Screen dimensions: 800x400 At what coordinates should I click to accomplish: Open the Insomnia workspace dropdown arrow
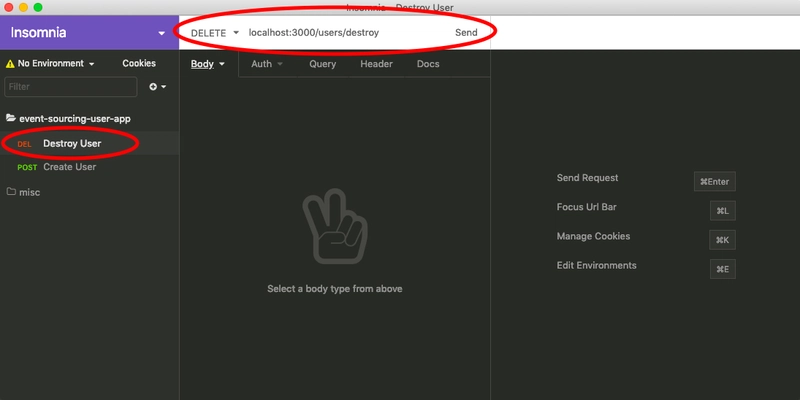[162, 33]
